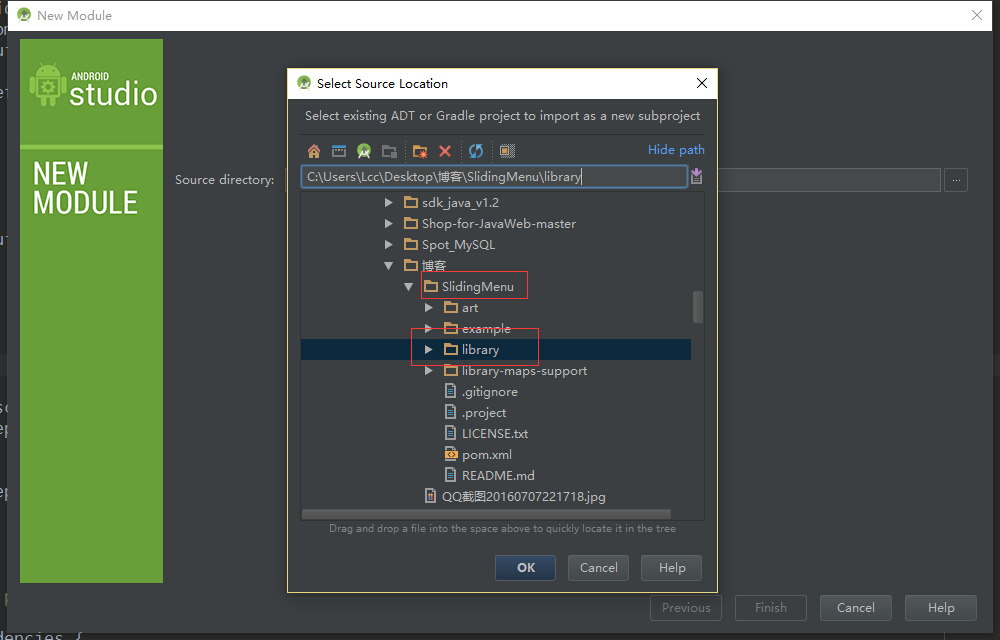The height and width of the screenshot is (640, 1000).
Task: Refresh the file tree
Action: pos(476,151)
